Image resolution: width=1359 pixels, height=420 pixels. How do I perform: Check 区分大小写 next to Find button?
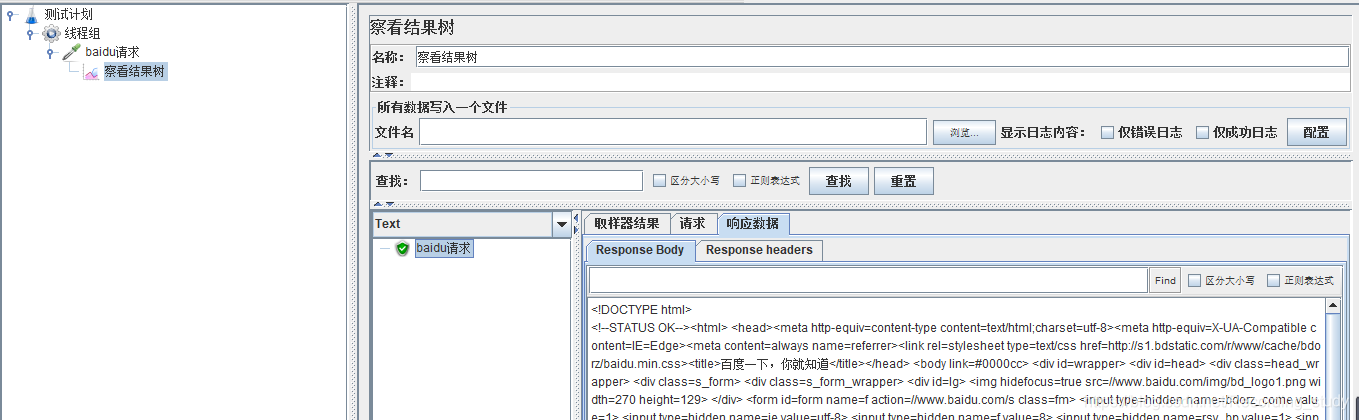tap(1194, 281)
